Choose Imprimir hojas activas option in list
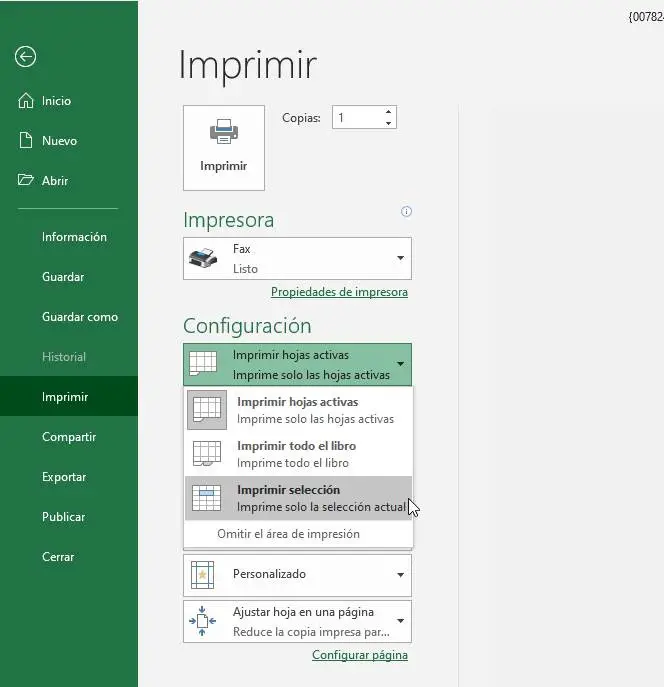Viewport: 664px width, 687px height. pyautogui.click(x=299, y=410)
